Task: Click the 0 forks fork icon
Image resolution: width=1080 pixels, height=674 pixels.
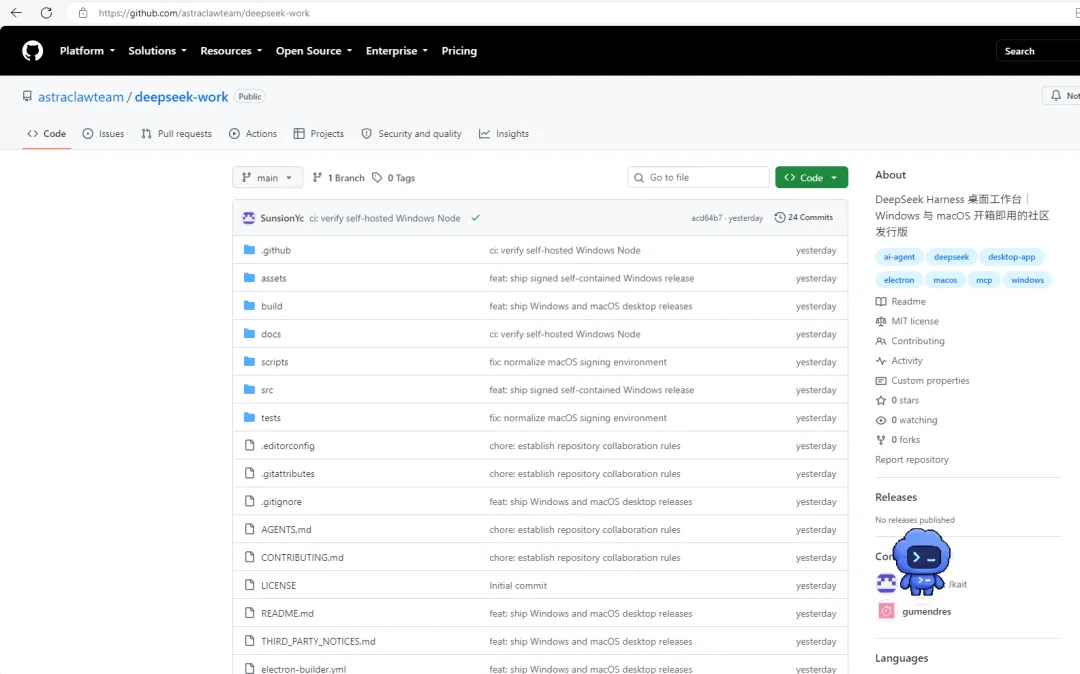Action: point(880,440)
